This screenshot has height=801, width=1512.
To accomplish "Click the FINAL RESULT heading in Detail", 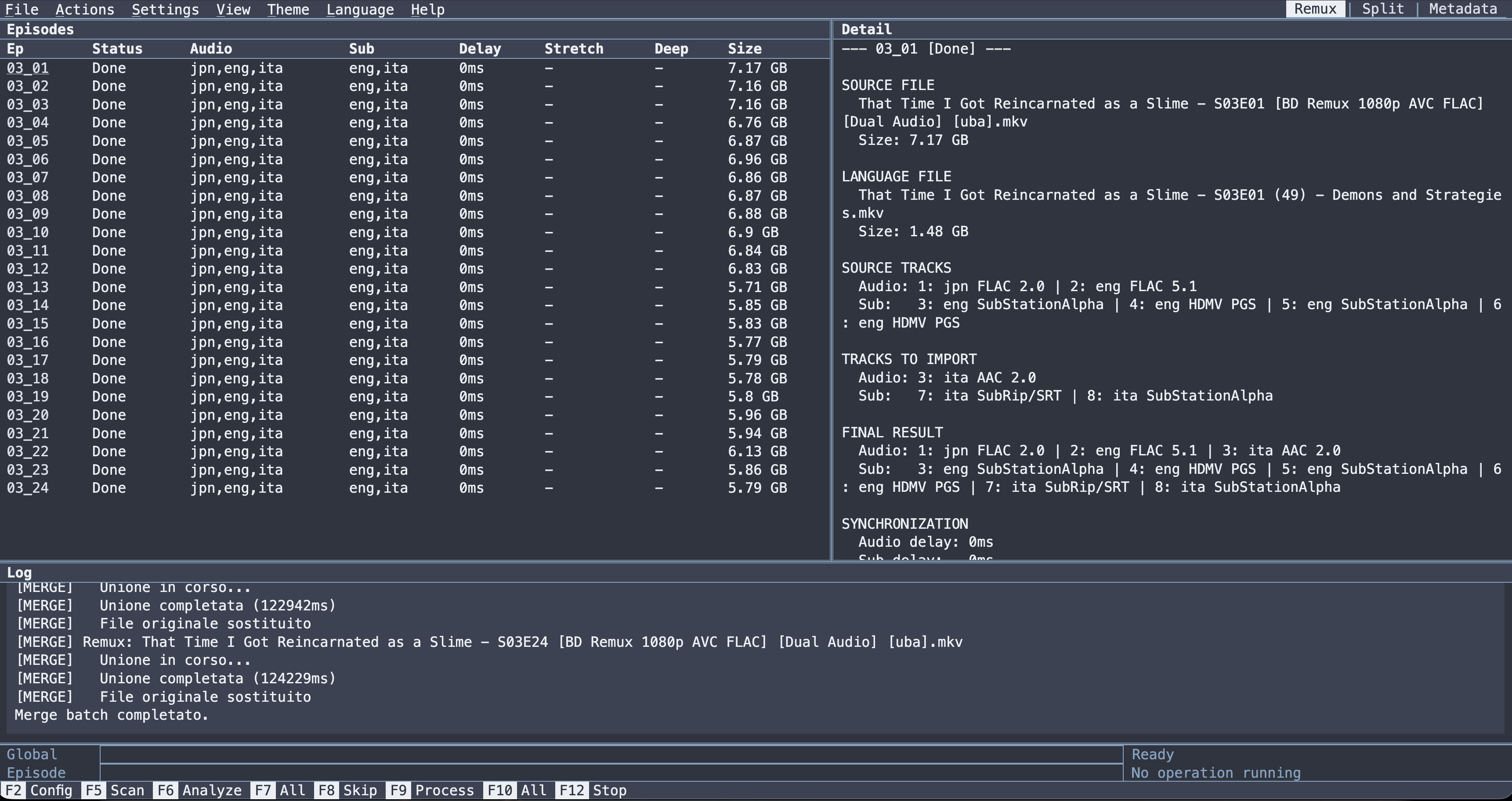I will pyautogui.click(x=892, y=433).
